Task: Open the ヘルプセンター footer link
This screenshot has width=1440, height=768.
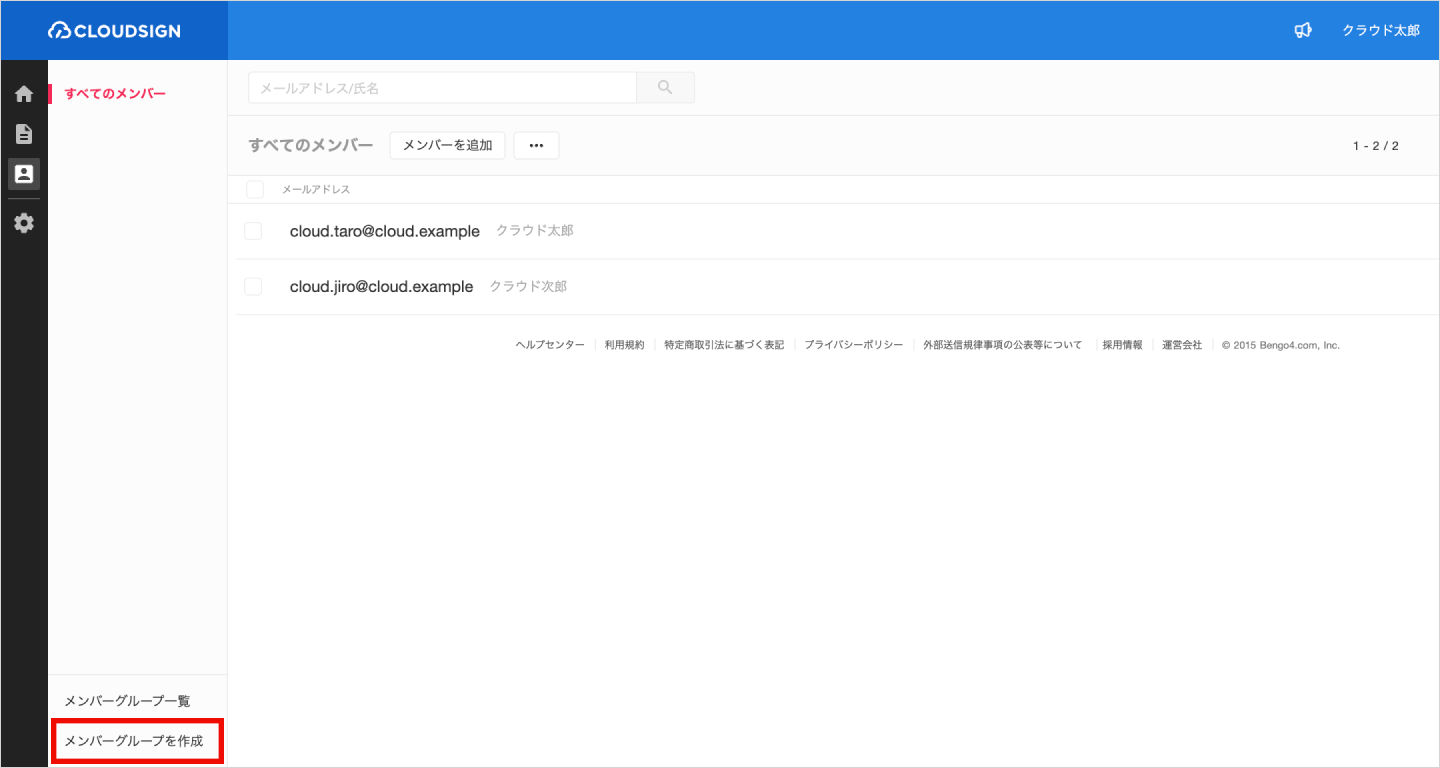Action: tap(550, 345)
